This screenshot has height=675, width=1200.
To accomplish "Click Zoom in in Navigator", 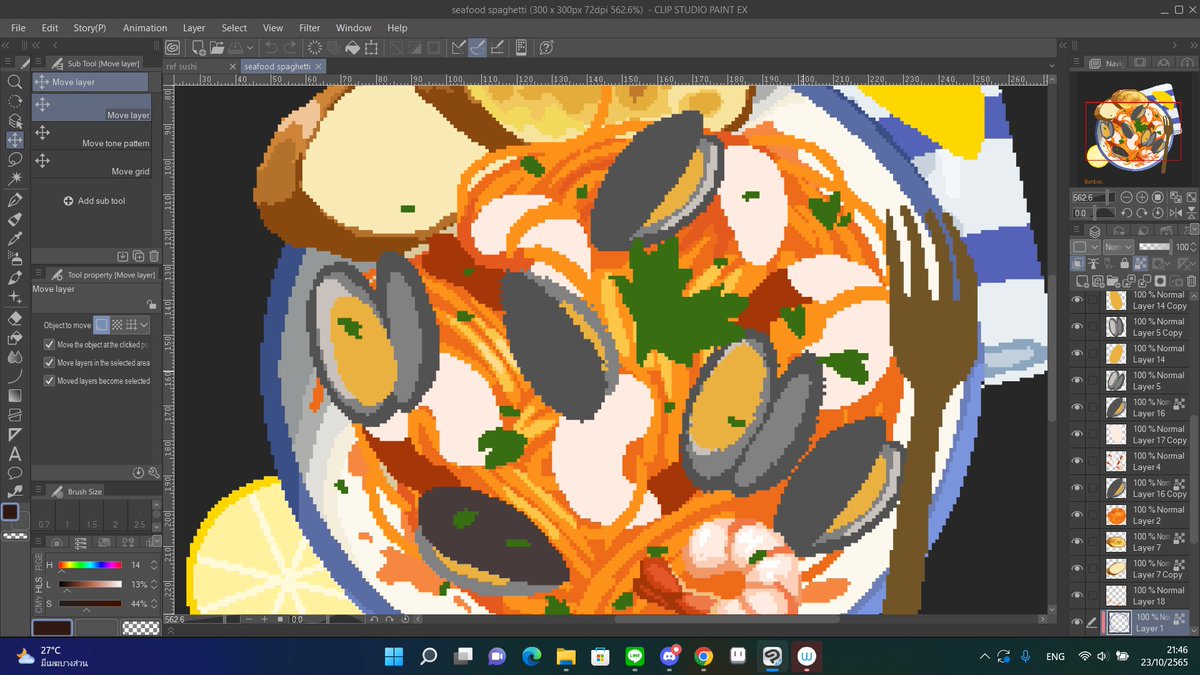I will (x=1142, y=197).
